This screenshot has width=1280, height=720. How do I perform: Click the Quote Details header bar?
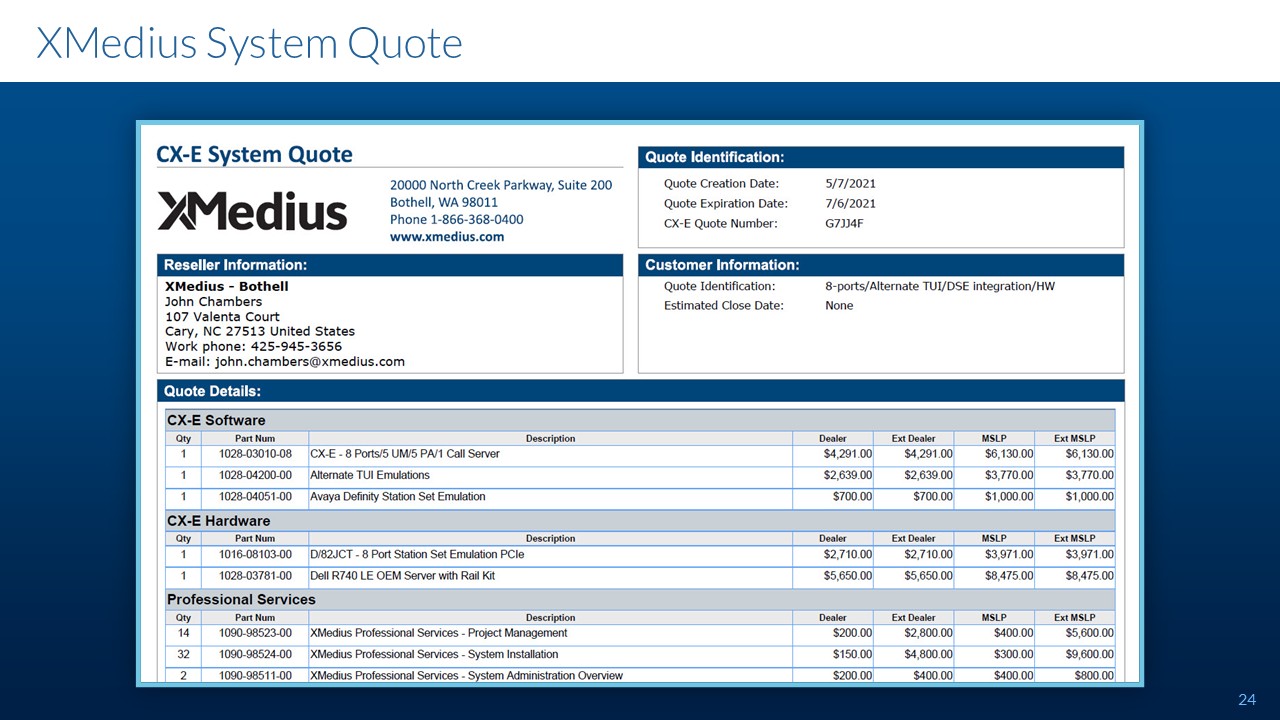coord(212,391)
